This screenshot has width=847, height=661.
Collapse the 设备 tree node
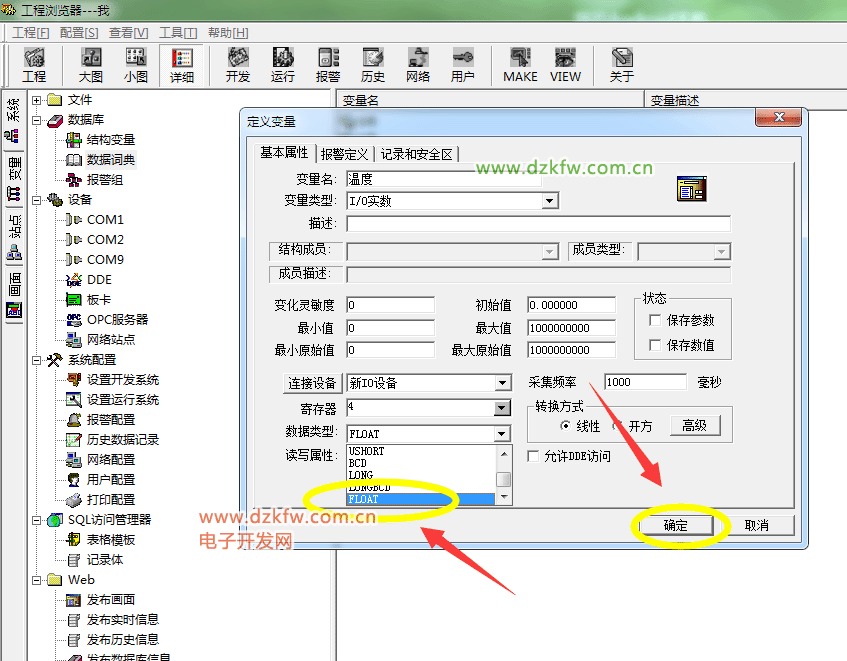(37, 200)
